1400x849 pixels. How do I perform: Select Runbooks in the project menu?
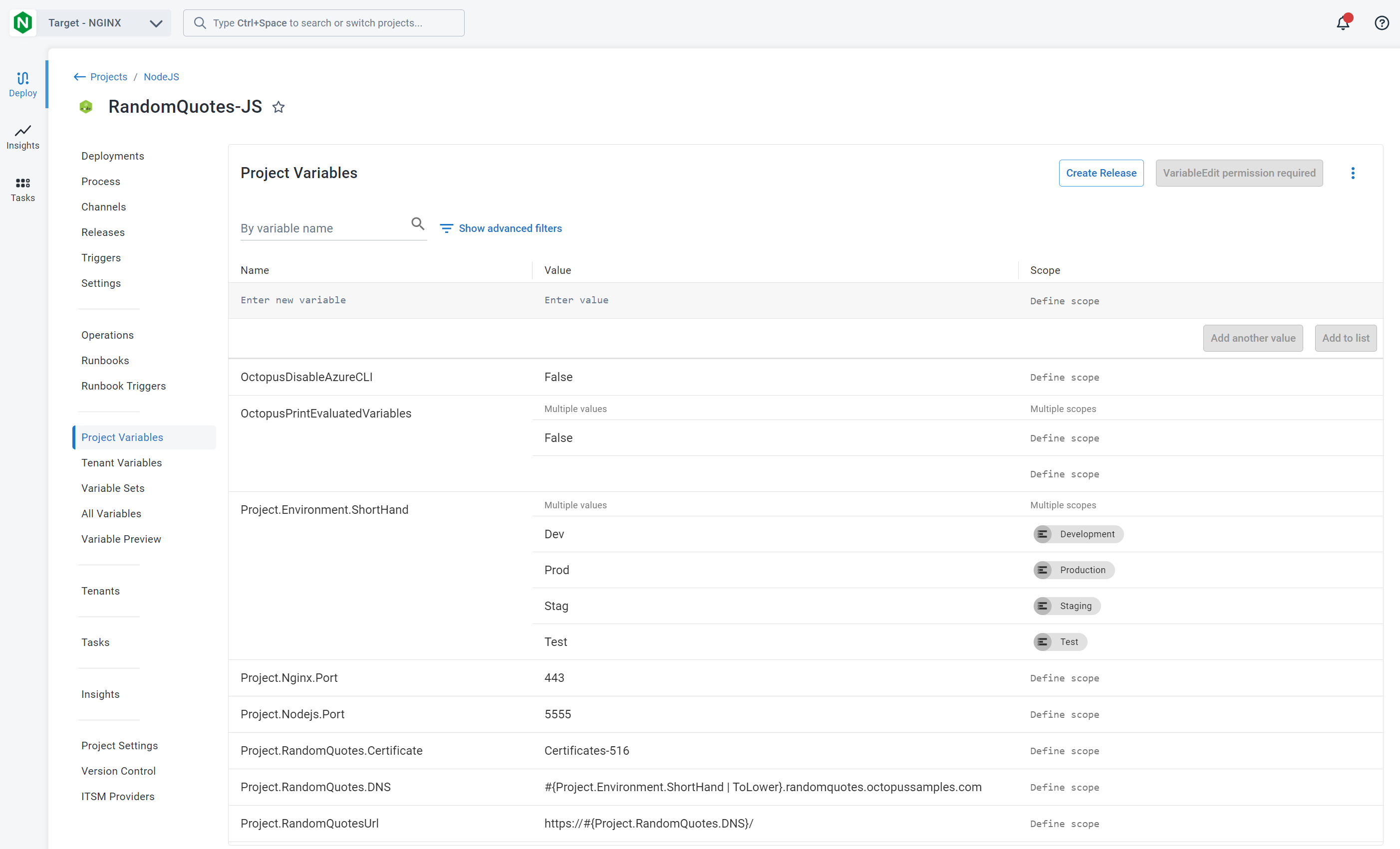click(105, 360)
